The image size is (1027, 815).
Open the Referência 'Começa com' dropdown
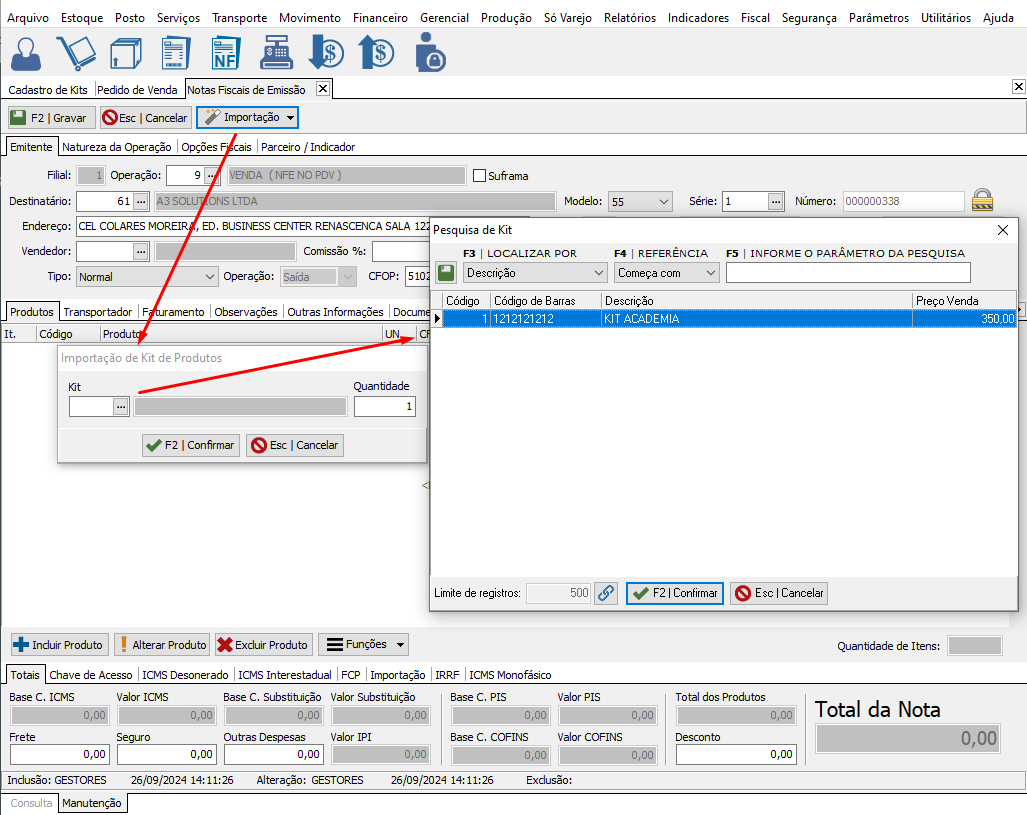click(x=667, y=272)
